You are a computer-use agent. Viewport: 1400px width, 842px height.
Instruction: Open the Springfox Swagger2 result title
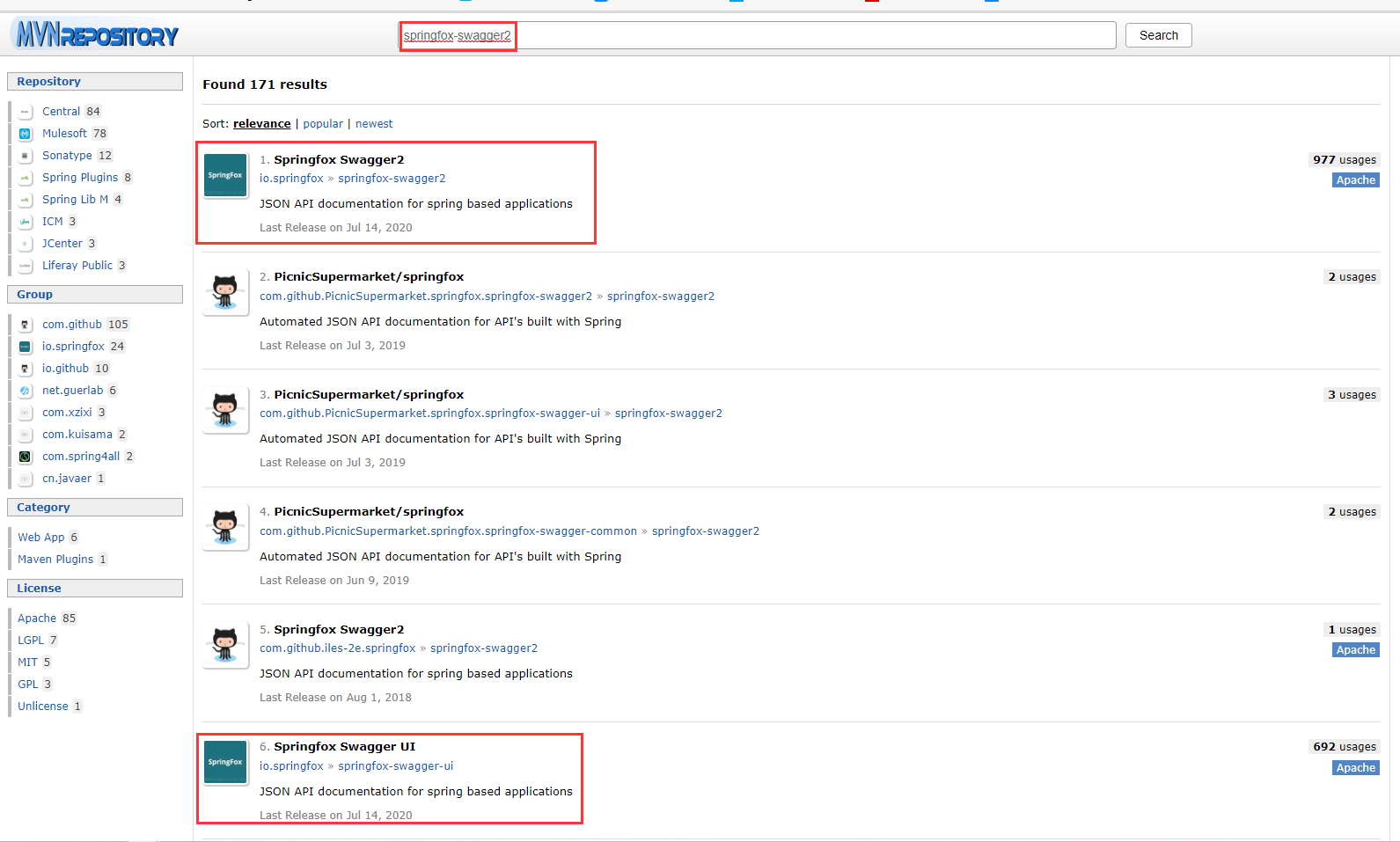pos(339,159)
